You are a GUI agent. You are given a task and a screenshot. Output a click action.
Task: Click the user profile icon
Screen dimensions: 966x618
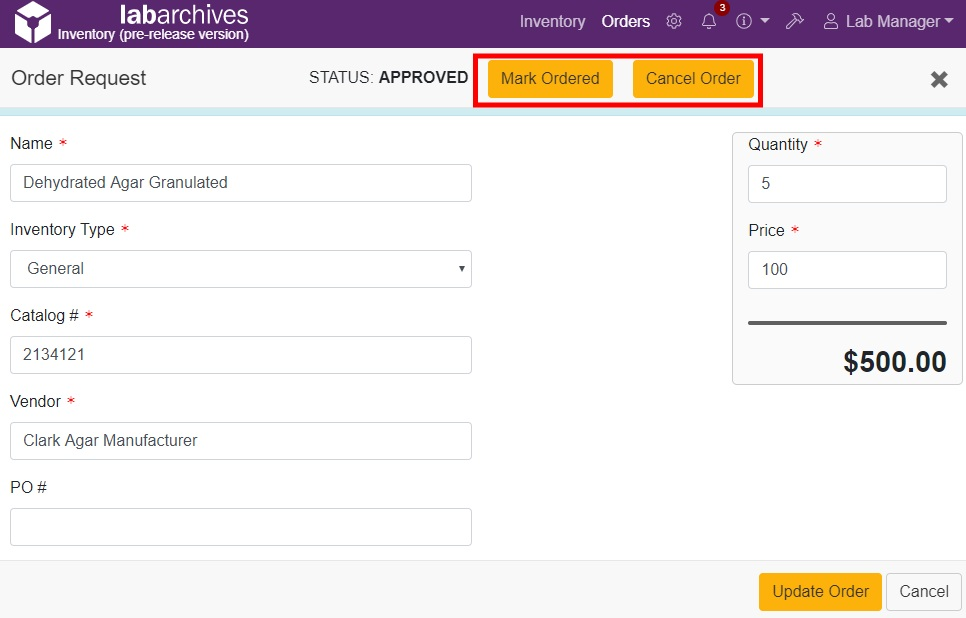tap(830, 21)
